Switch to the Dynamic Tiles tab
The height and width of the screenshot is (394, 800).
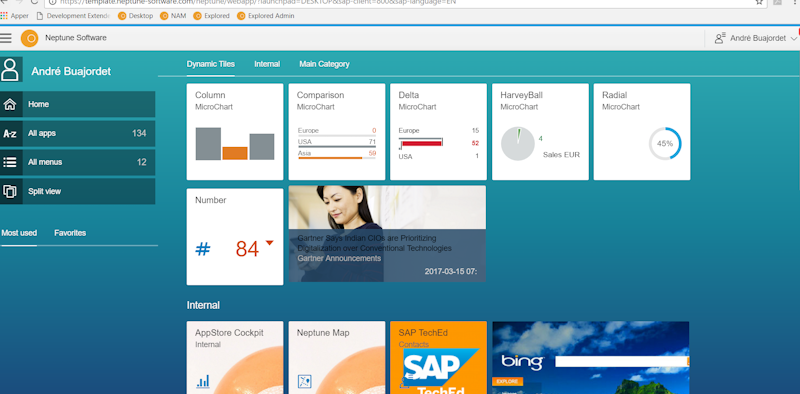pos(211,64)
